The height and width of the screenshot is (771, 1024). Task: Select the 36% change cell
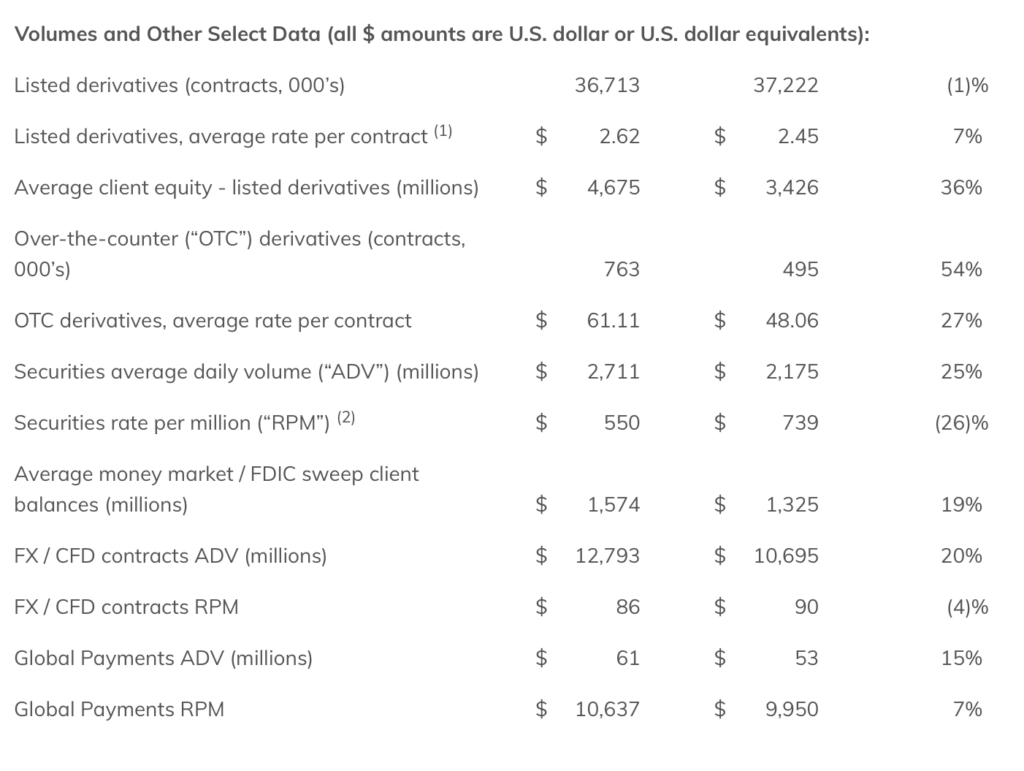click(961, 187)
